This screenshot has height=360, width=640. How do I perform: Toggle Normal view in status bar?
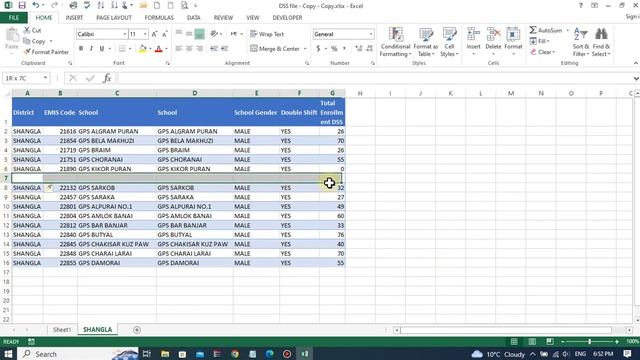click(514, 341)
